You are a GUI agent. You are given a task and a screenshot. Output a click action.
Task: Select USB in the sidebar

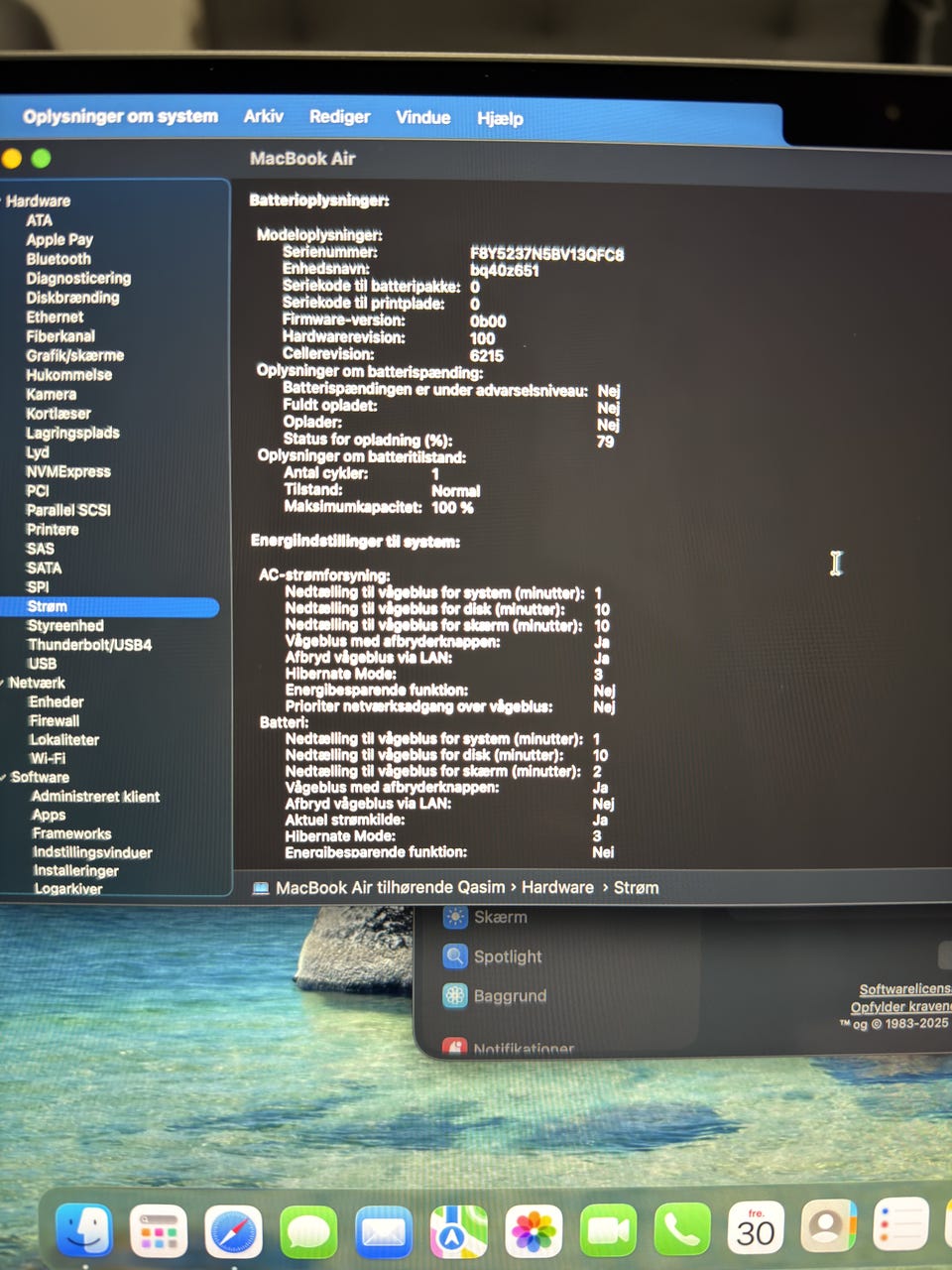(x=43, y=663)
